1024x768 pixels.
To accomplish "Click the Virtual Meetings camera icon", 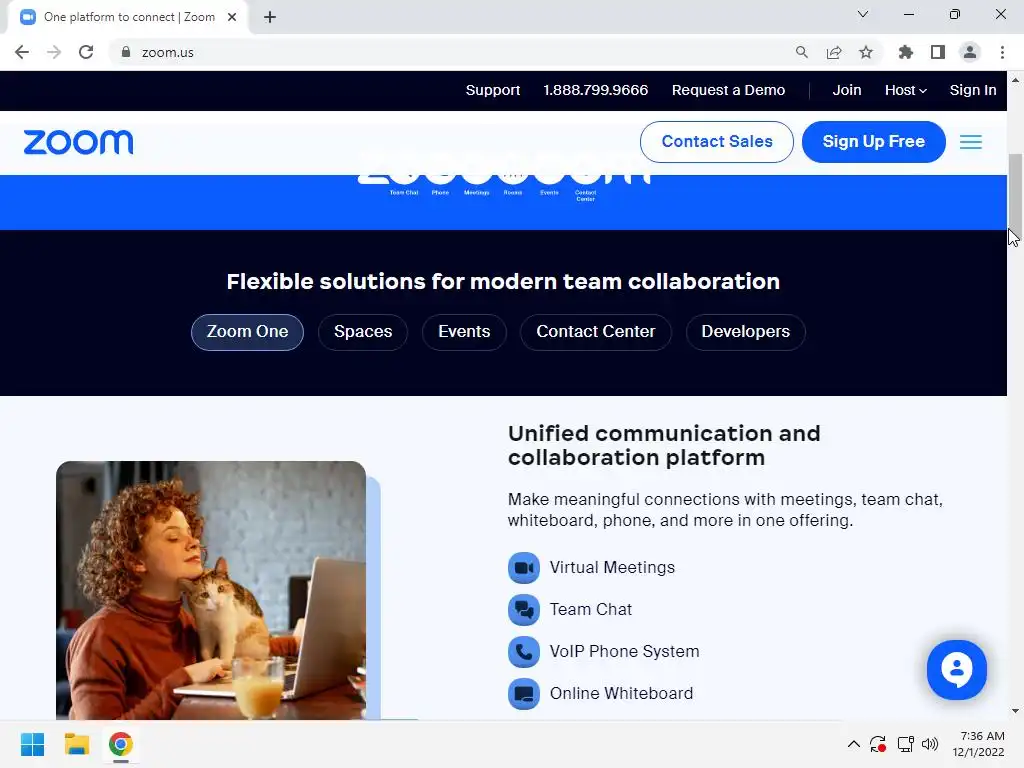I will tap(524, 568).
